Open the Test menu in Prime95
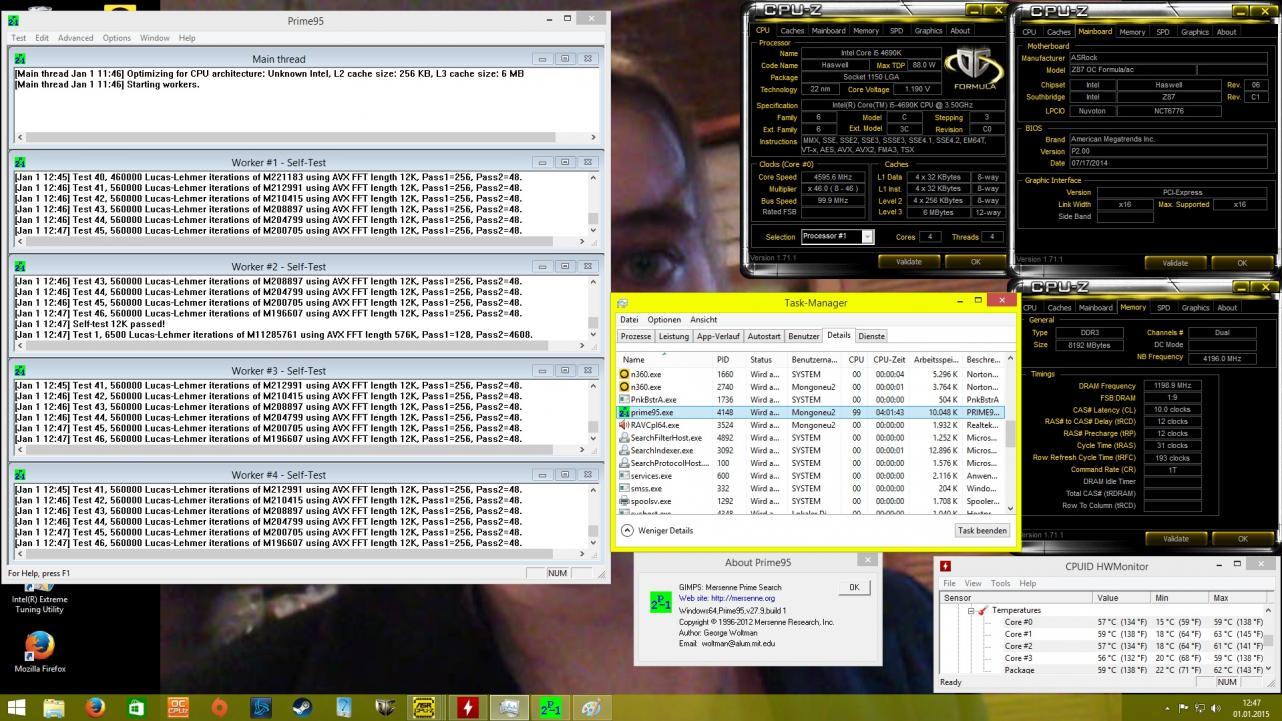This screenshot has height=721, width=1282. [18, 38]
